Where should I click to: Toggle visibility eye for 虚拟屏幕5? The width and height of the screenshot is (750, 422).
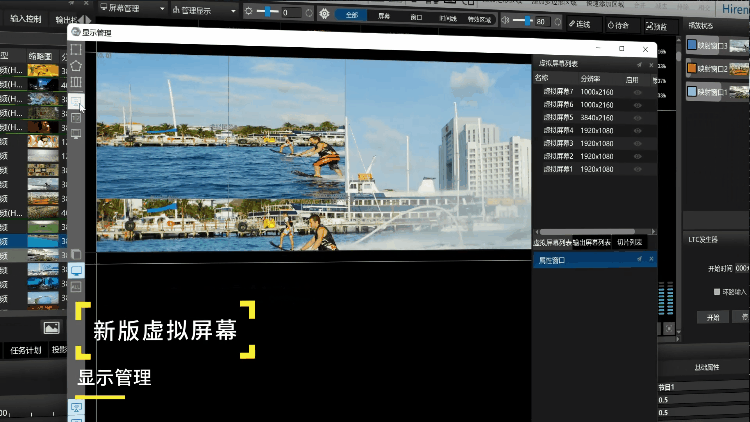[637, 118]
